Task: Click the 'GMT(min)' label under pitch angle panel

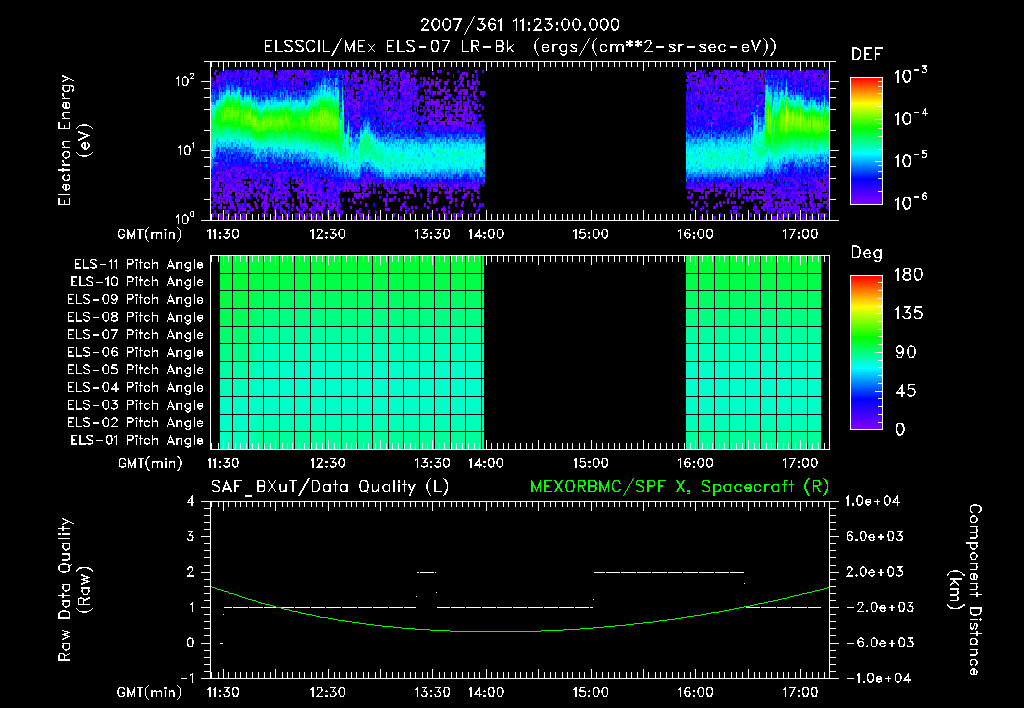Action: click(x=150, y=463)
